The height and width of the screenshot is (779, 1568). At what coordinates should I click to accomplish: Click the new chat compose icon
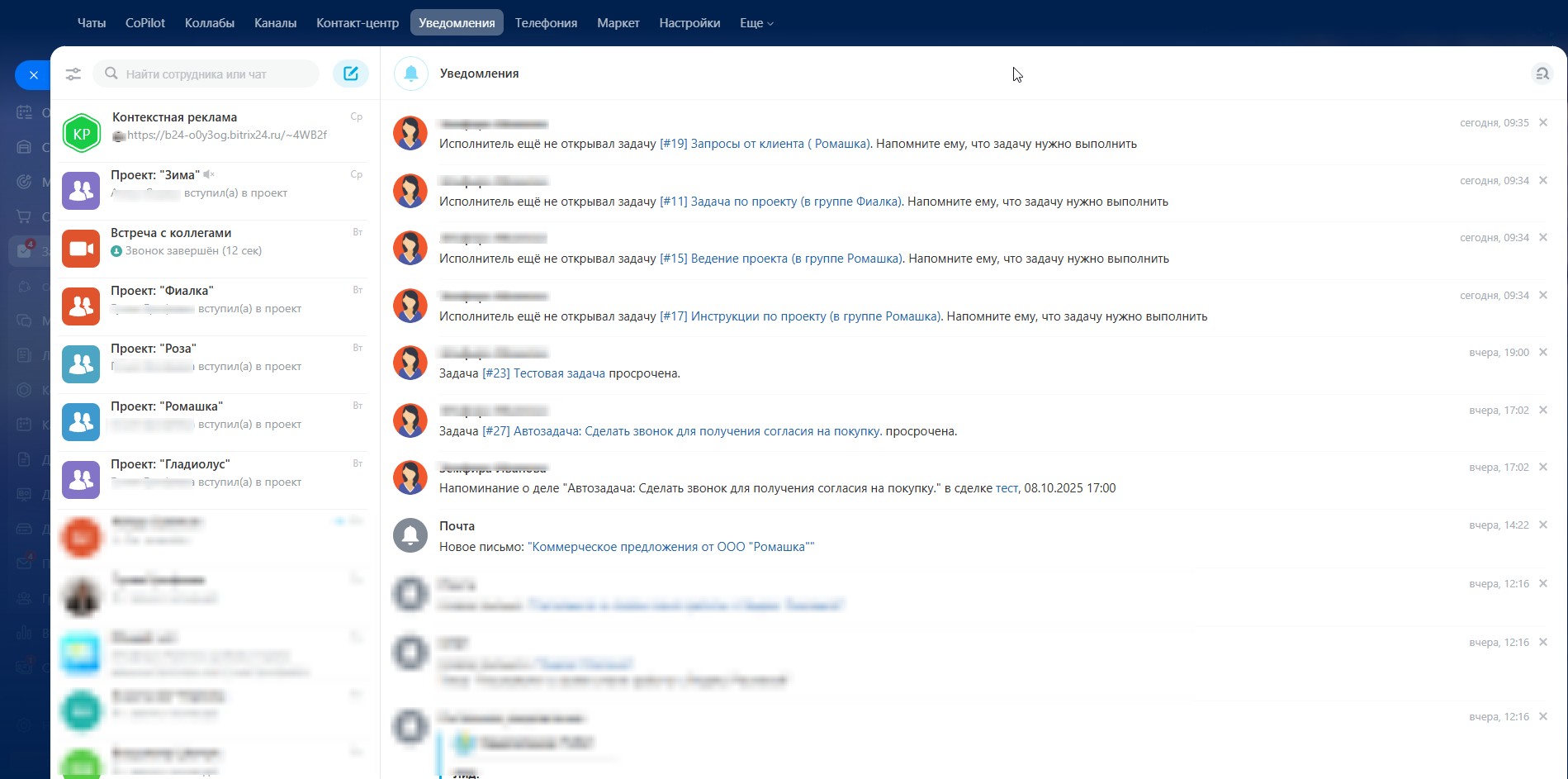(x=351, y=74)
